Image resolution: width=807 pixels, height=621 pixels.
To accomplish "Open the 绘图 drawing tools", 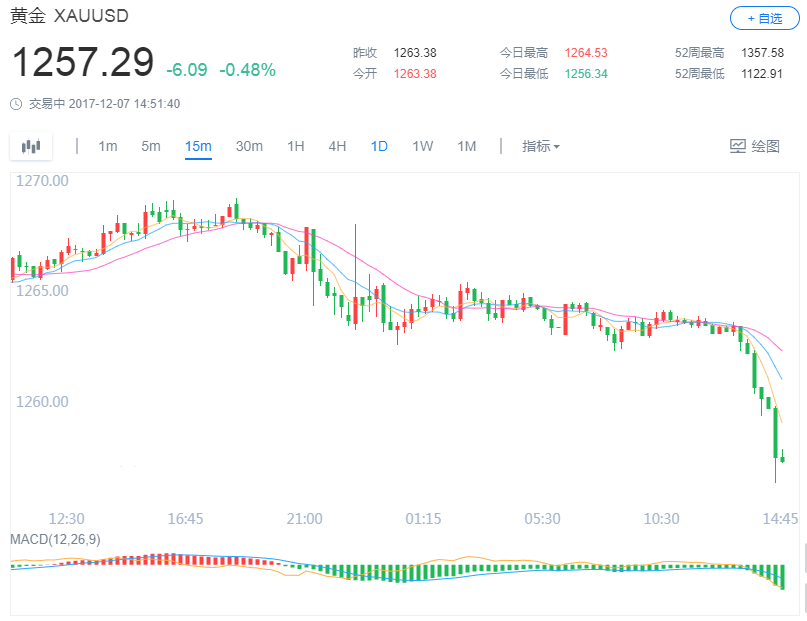I will pyautogui.click(x=755, y=146).
